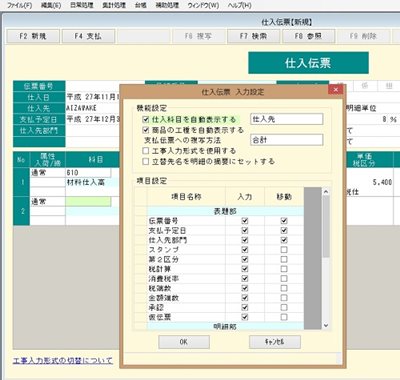Check 移動 for the 消費税率 row
The image size is (400, 380).
click(x=284, y=279)
